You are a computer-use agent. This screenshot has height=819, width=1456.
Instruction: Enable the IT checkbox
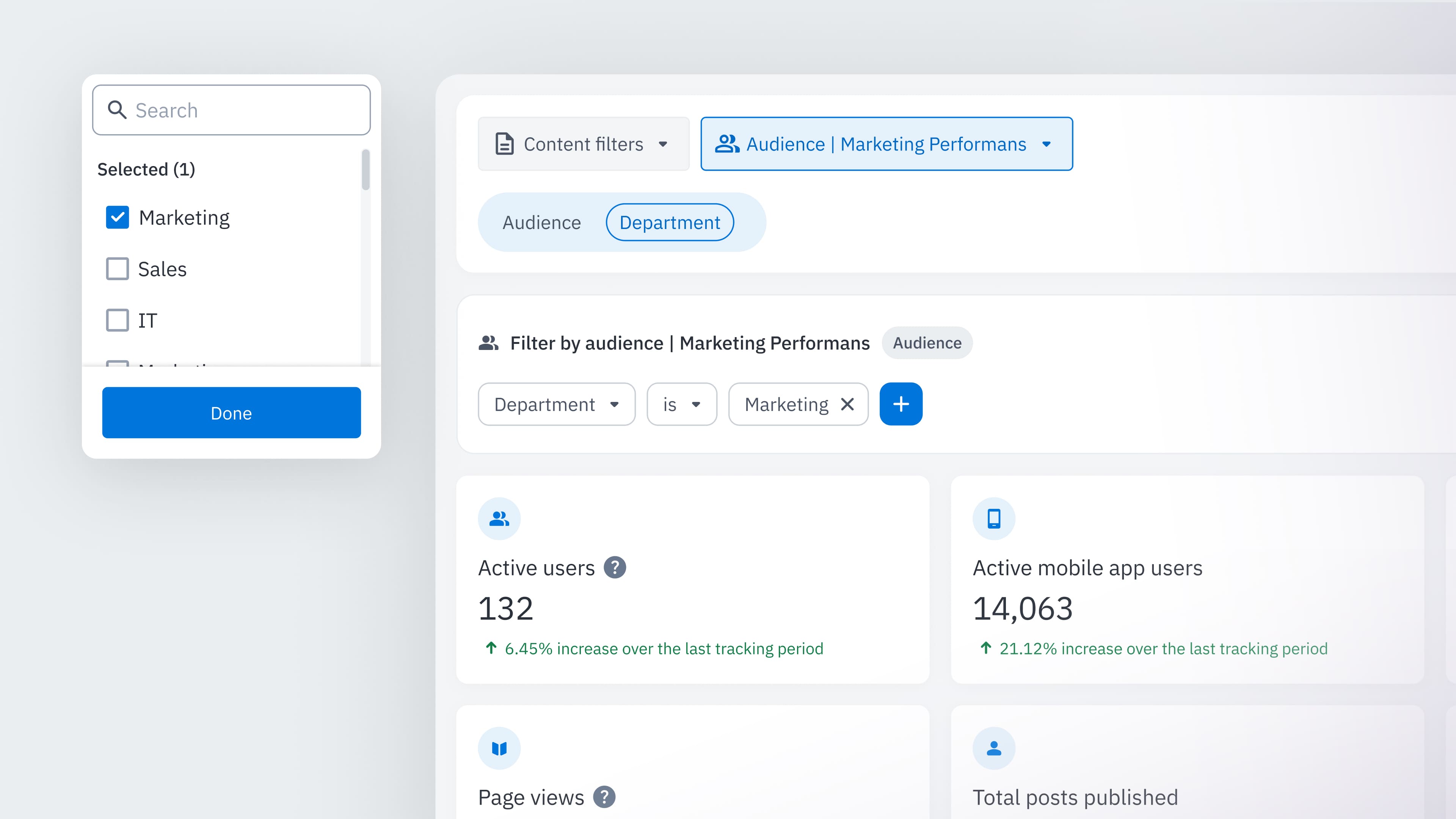point(118,320)
